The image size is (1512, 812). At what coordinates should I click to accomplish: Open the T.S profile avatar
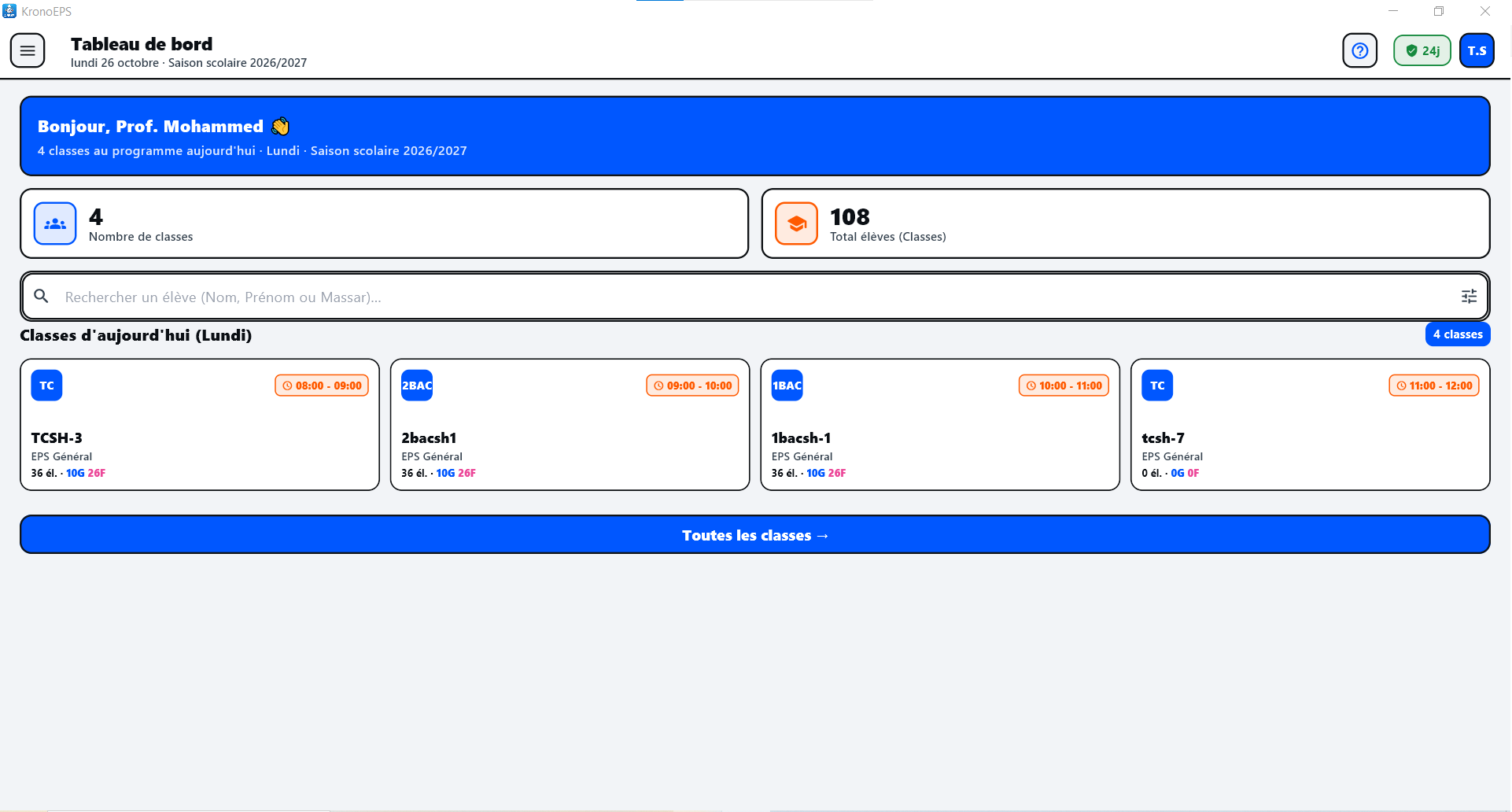tap(1477, 51)
